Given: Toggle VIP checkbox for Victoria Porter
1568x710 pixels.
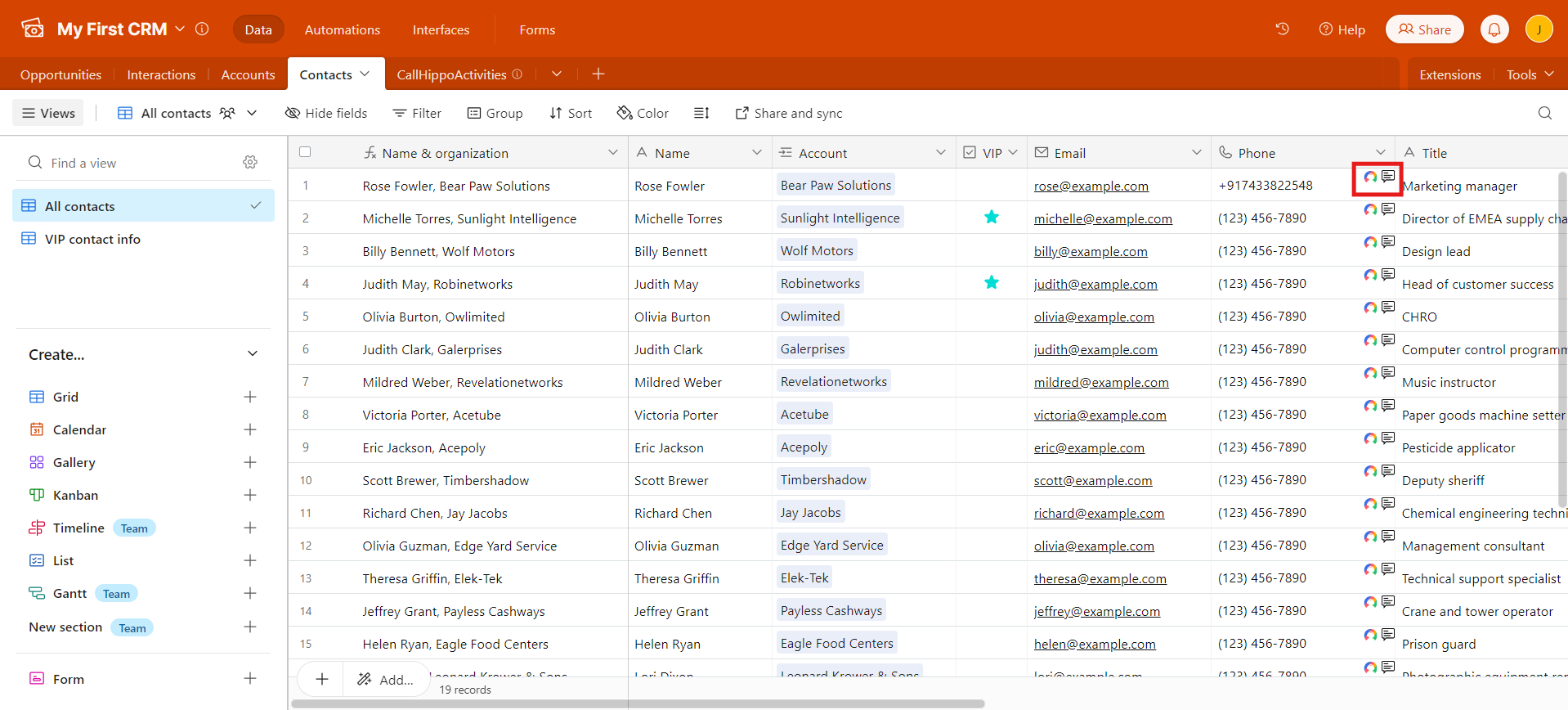Looking at the screenshot, I should (x=992, y=414).
